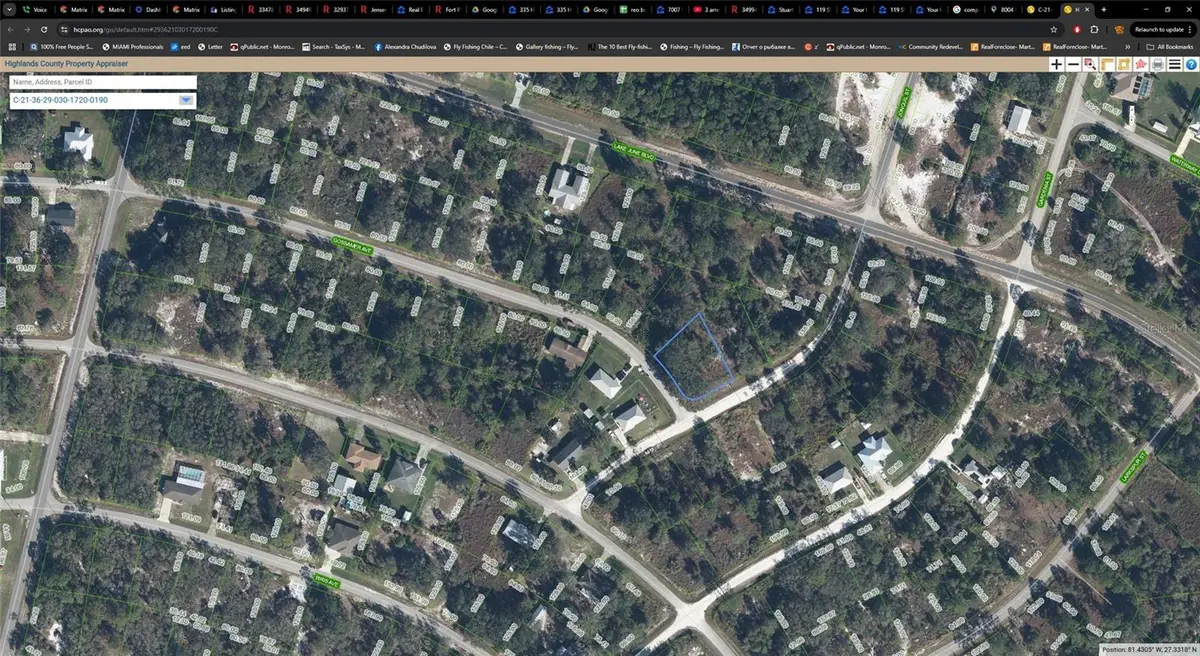Open the qPublic.net - Monro bookmark
The width and height of the screenshot is (1200, 656).
tap(262, 45)
